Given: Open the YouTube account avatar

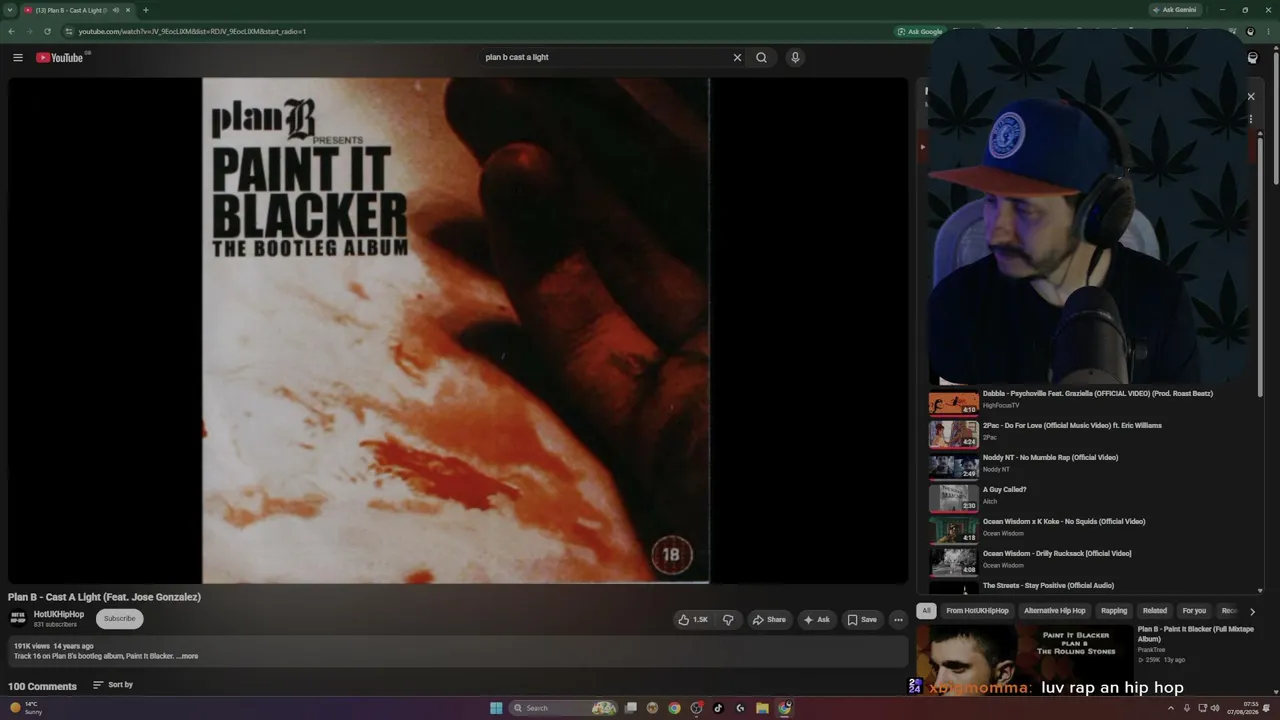Looking at the screenshot, I should pos(1252,58).
